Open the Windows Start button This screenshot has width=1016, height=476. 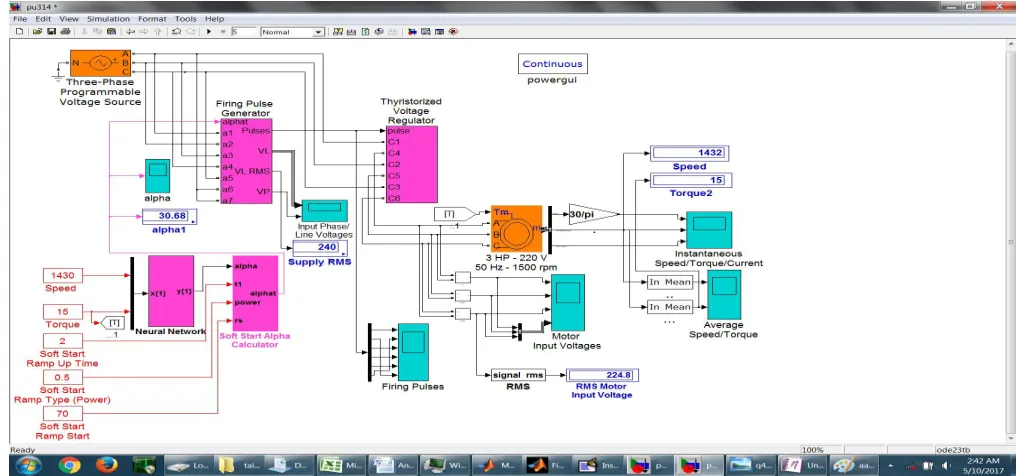tap(28, 465)
